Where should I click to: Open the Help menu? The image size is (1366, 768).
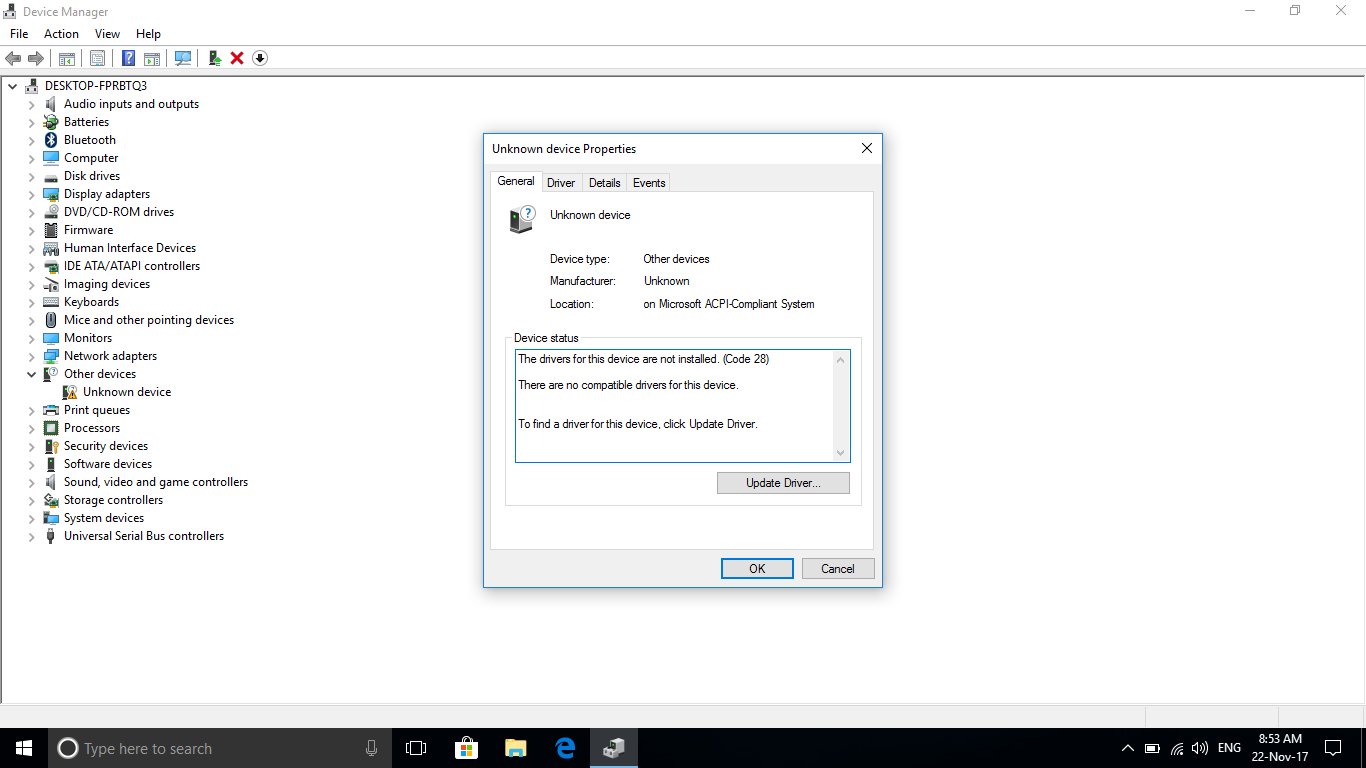(x=148, y=34)
